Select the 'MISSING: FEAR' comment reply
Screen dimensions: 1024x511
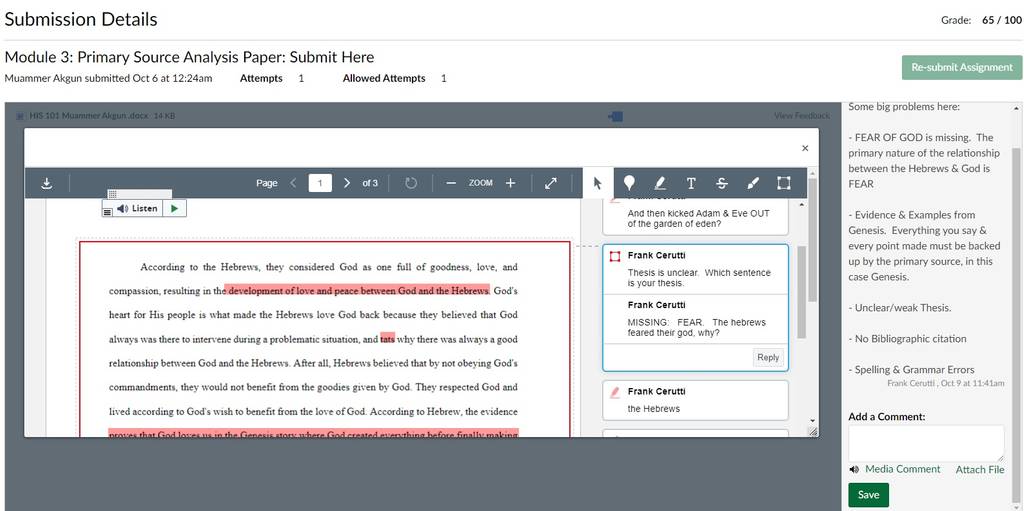[696, 319]
